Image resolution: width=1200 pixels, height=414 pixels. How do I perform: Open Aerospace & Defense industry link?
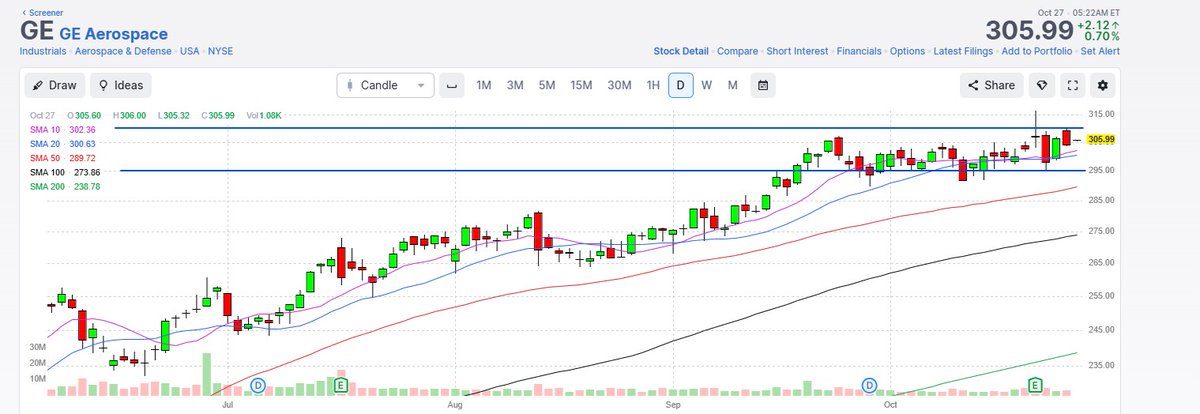tap(124, 50)
